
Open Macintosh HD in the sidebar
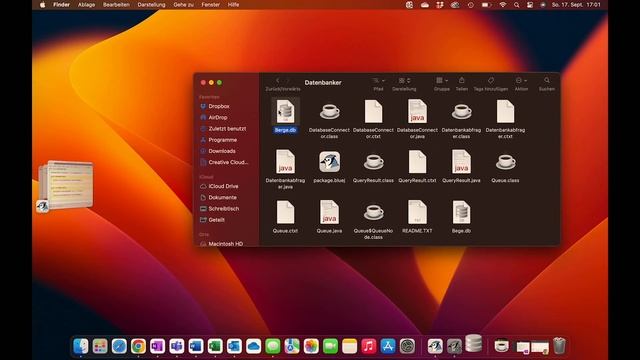224,244
